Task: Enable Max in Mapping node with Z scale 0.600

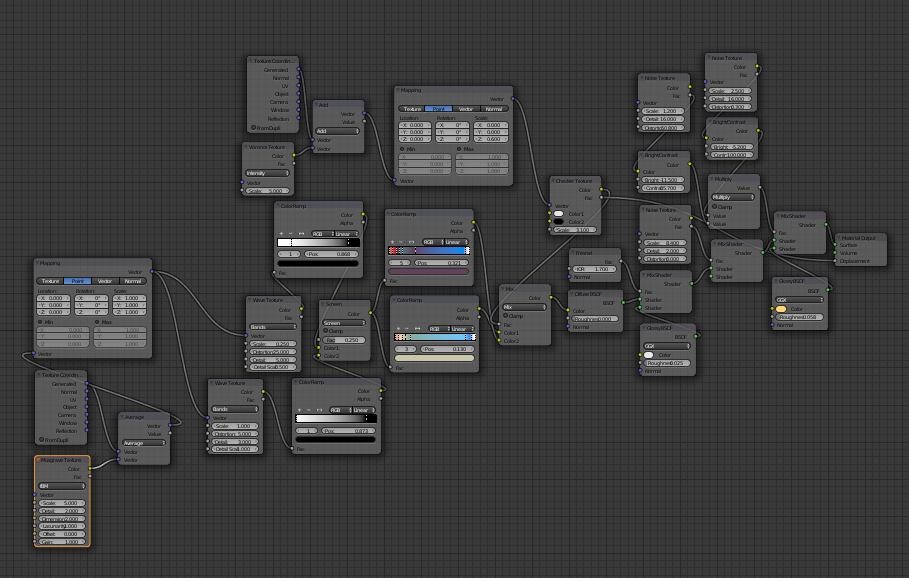Action: pyautogui.click(x=459, y=149)
